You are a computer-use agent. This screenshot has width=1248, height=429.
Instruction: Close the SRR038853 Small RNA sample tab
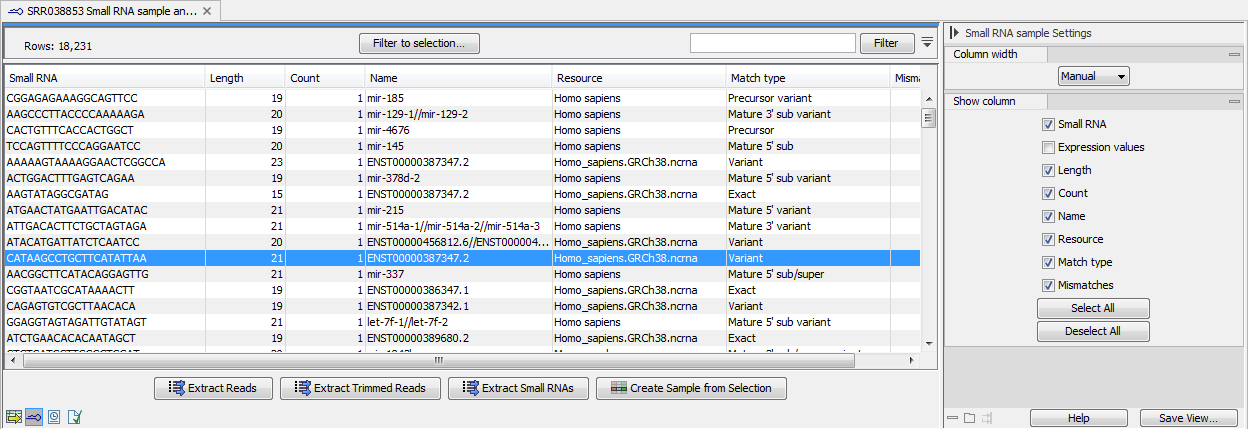(206, 10)
